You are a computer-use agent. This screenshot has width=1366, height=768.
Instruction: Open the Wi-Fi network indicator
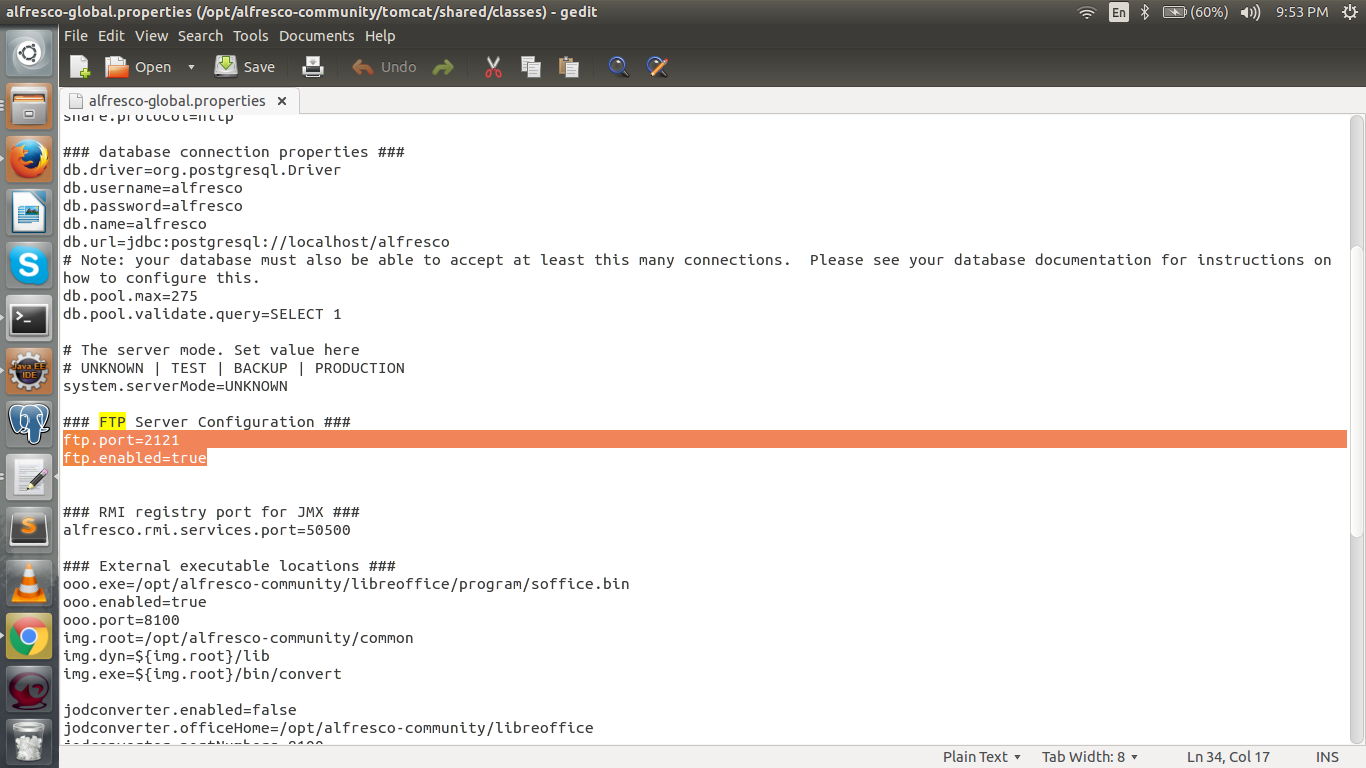1087,12
